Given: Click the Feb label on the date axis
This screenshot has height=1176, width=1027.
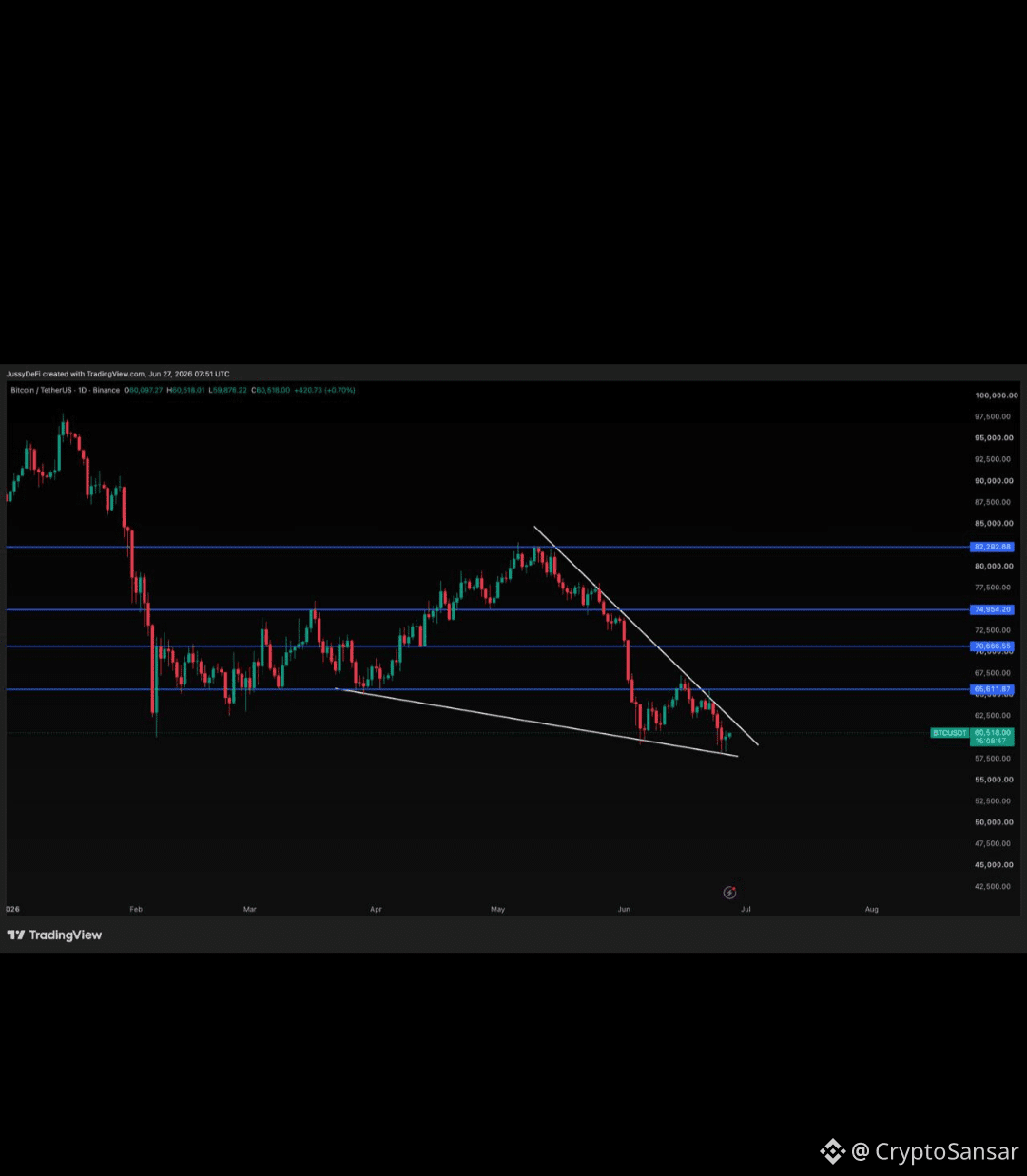Looking at the screenshot, I should pyautogui.click(x=136, y=910).
